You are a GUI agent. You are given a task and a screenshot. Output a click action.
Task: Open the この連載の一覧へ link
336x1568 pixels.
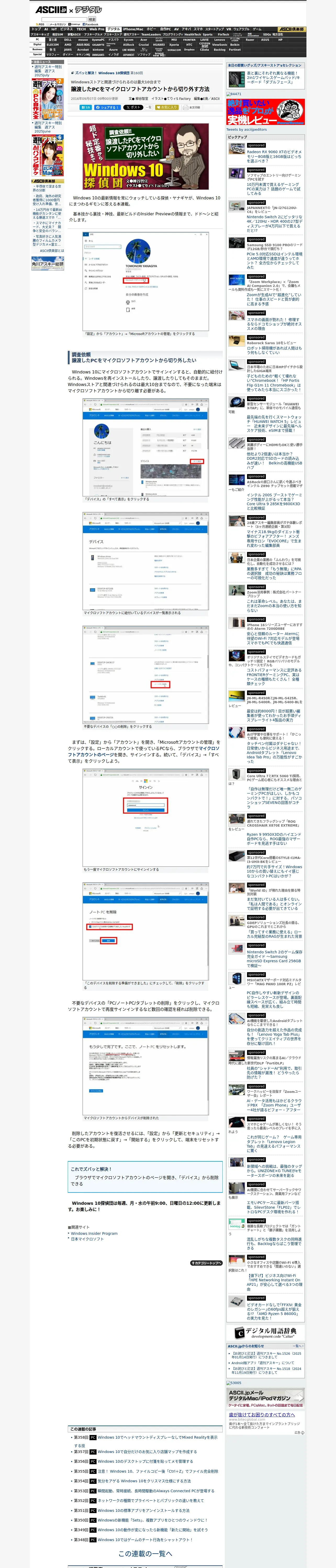coord(145,1553)
